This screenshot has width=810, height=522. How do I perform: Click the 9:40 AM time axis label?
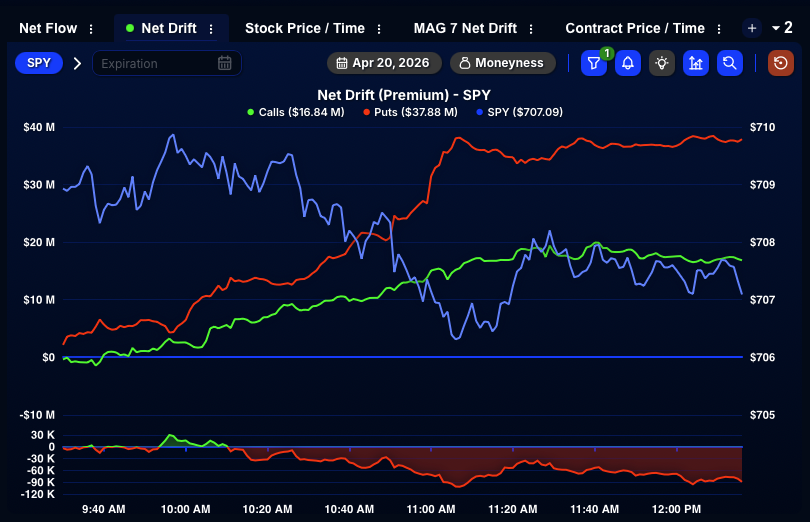click(x=103, y=509)
